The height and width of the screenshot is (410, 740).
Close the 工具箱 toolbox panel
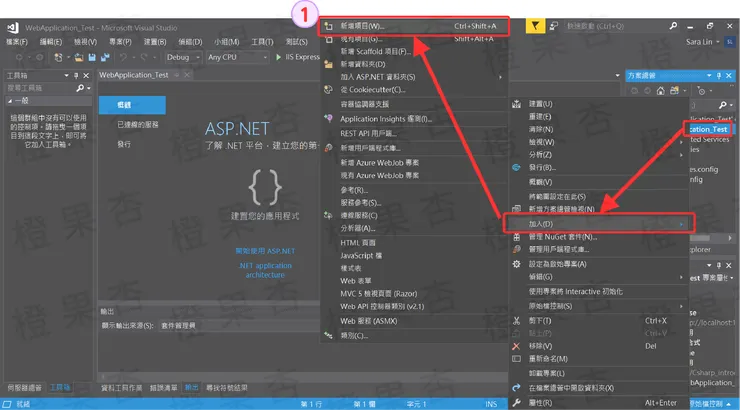[86, 75]
